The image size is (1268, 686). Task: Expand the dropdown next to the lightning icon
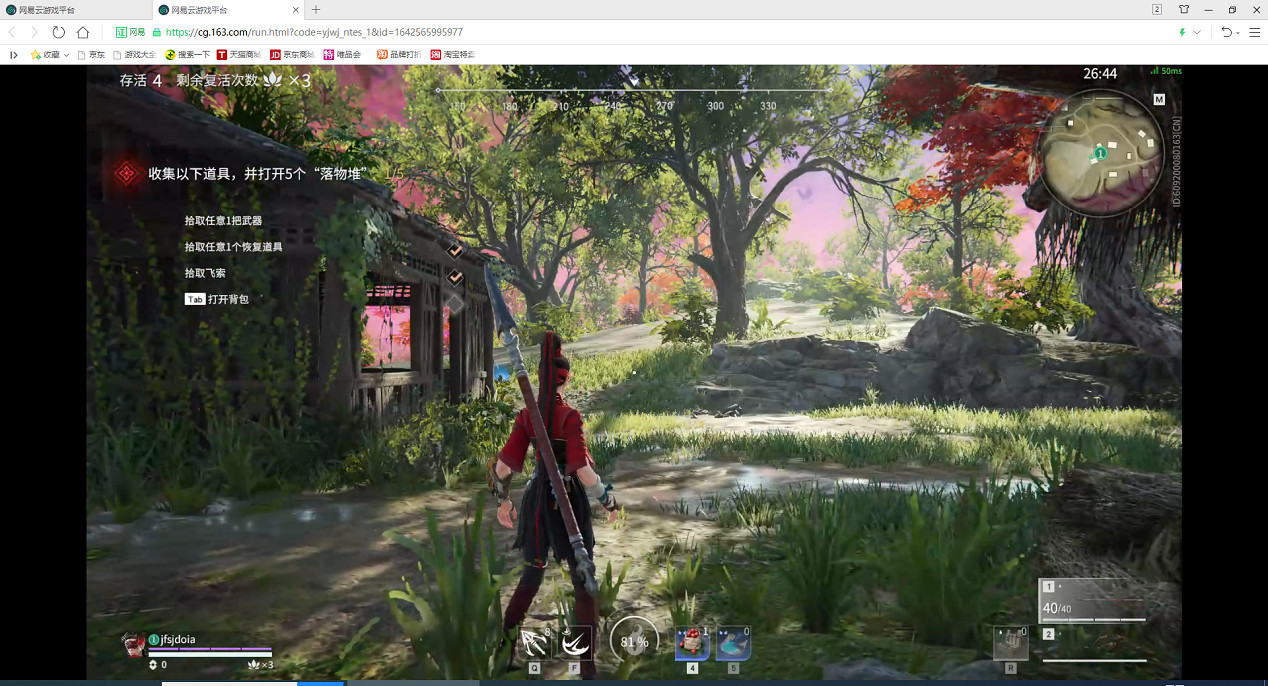[1197, 32]
